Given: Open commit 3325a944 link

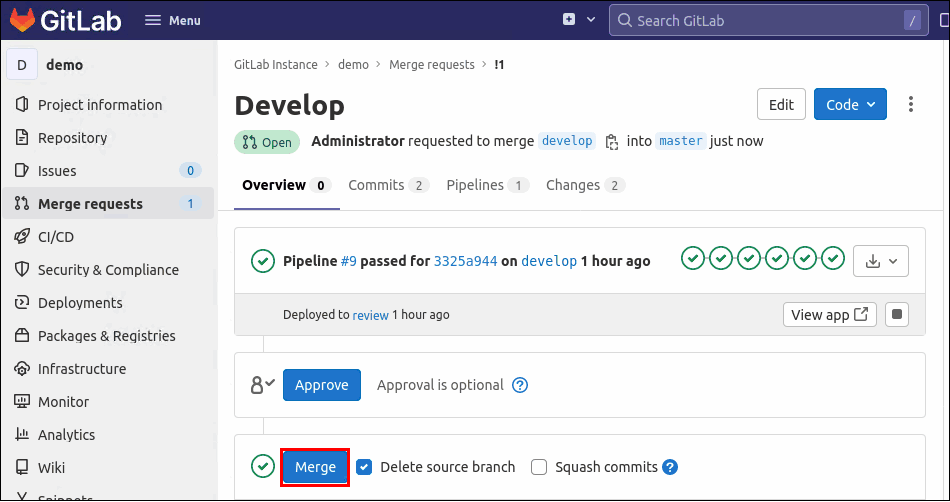Looking at the screenshot, I should [465, 262].
